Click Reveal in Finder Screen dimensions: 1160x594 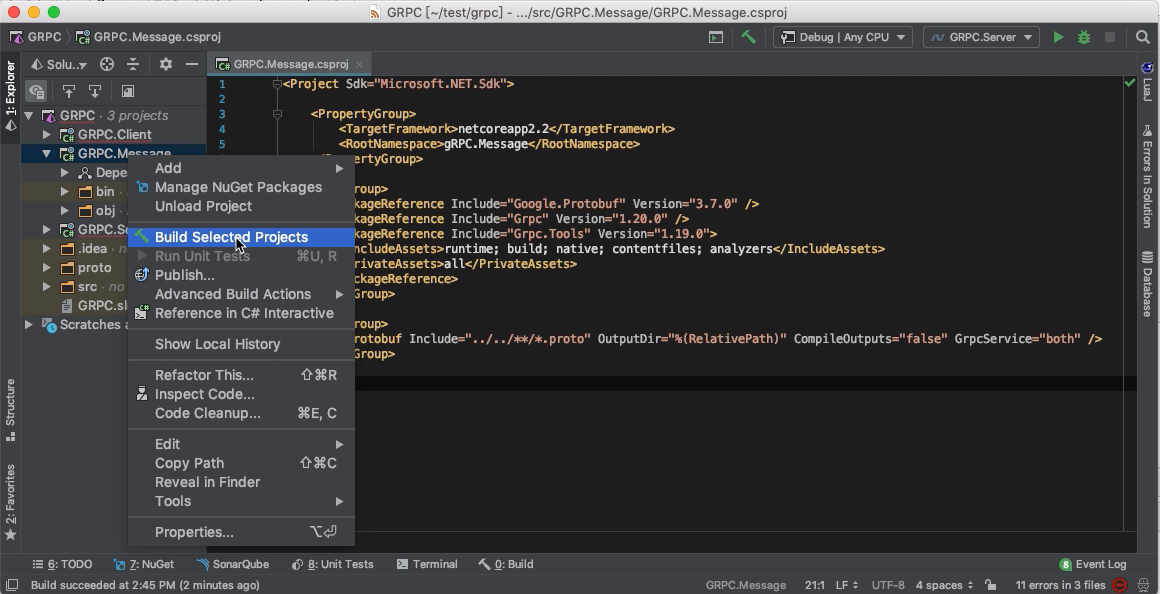click(x=241, y=482)
